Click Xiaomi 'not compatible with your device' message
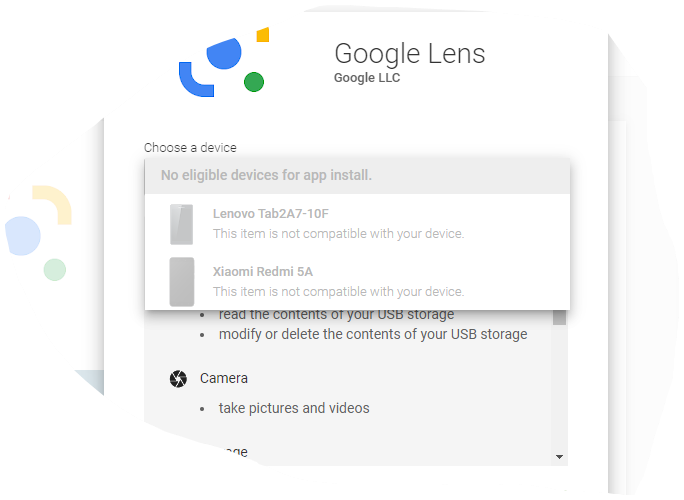This screenshot has height=500, width=684. (x=339, y=291)
